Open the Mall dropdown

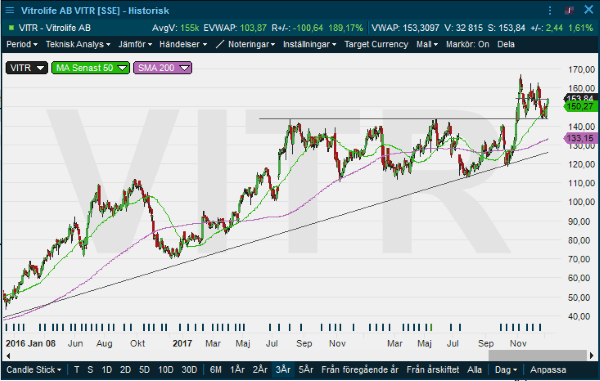427,44
